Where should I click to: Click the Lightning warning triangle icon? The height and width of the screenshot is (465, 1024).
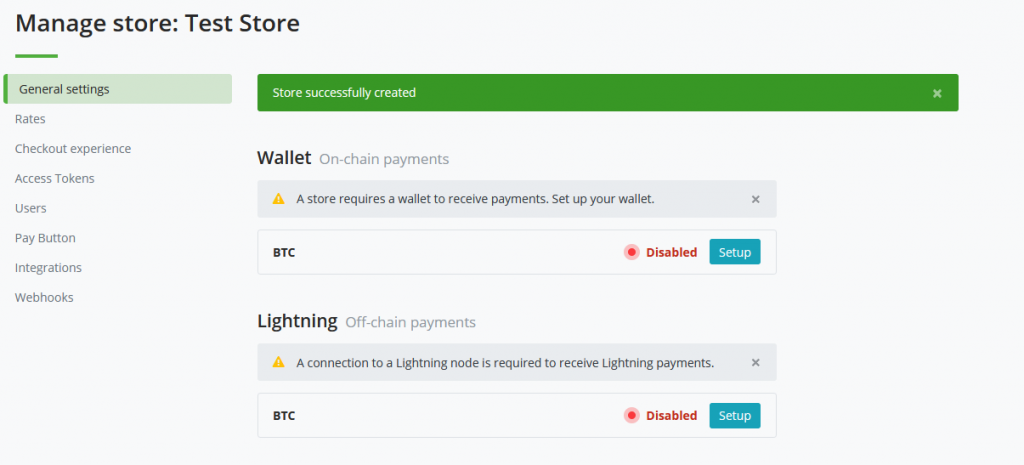tap(279, 362)
